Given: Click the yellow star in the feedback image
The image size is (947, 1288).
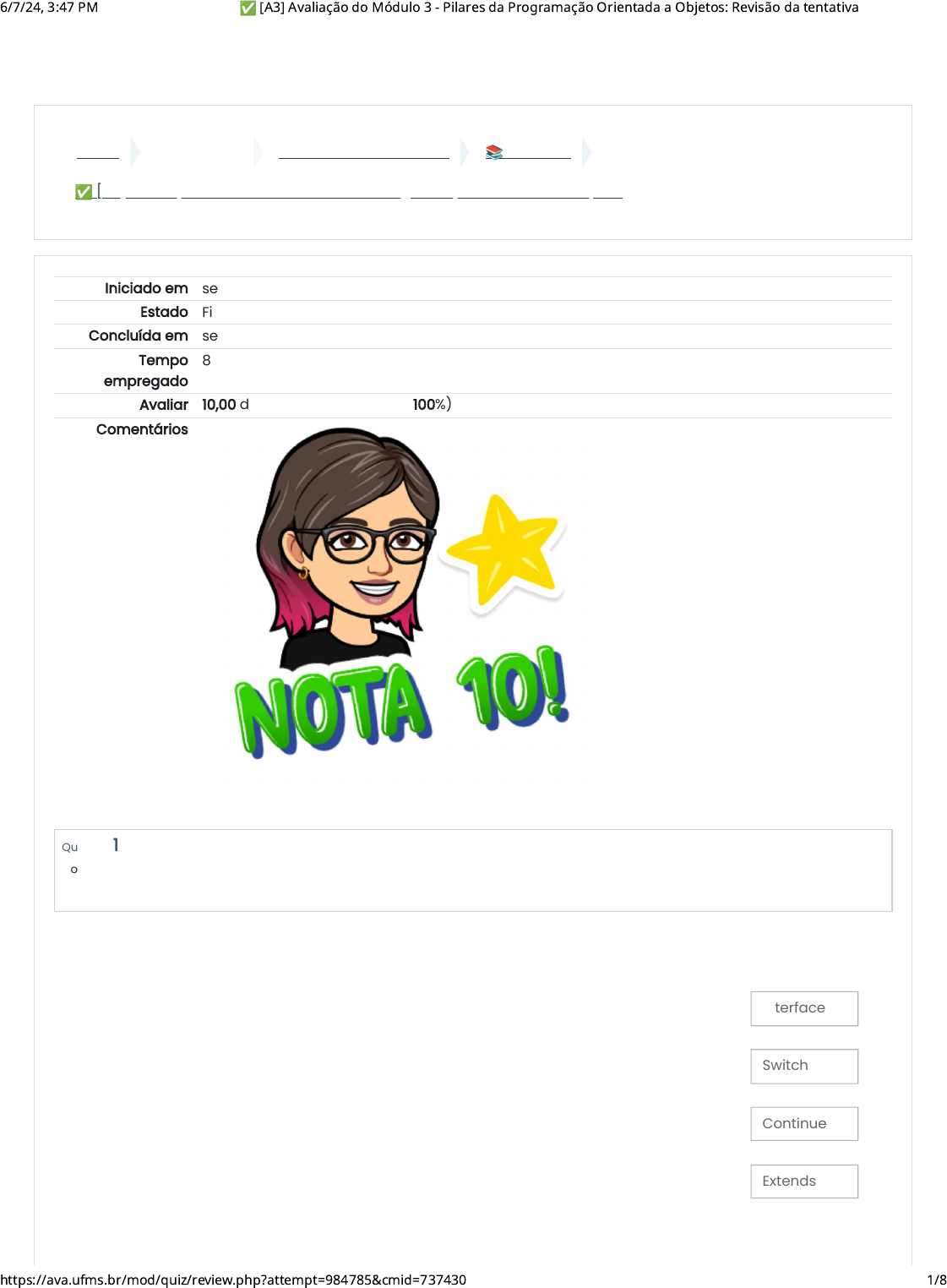Looking at the screenshot, I should (x=503, y=550).
